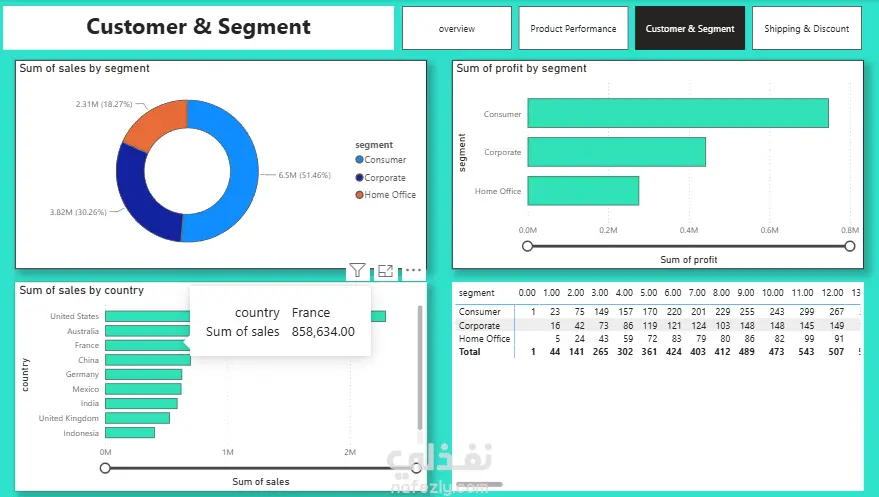Image resolution: width=879 pixels, height=497 pixels.
Task: Click the left handle of sales zoom slider
Action: pyautogui.click(x=105, y=468)
